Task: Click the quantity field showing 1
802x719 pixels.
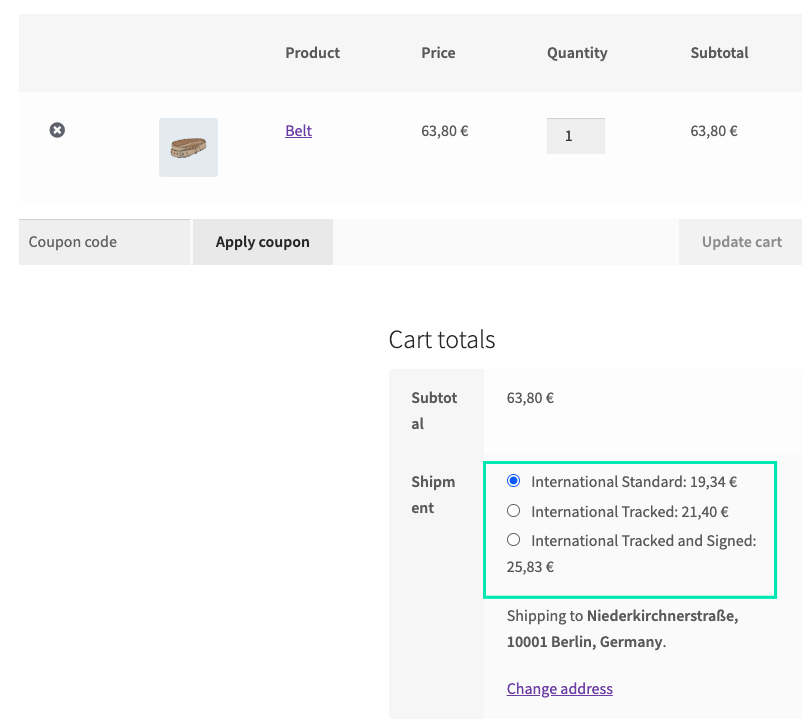Action: pyautogui.click(x=575, y=135)
